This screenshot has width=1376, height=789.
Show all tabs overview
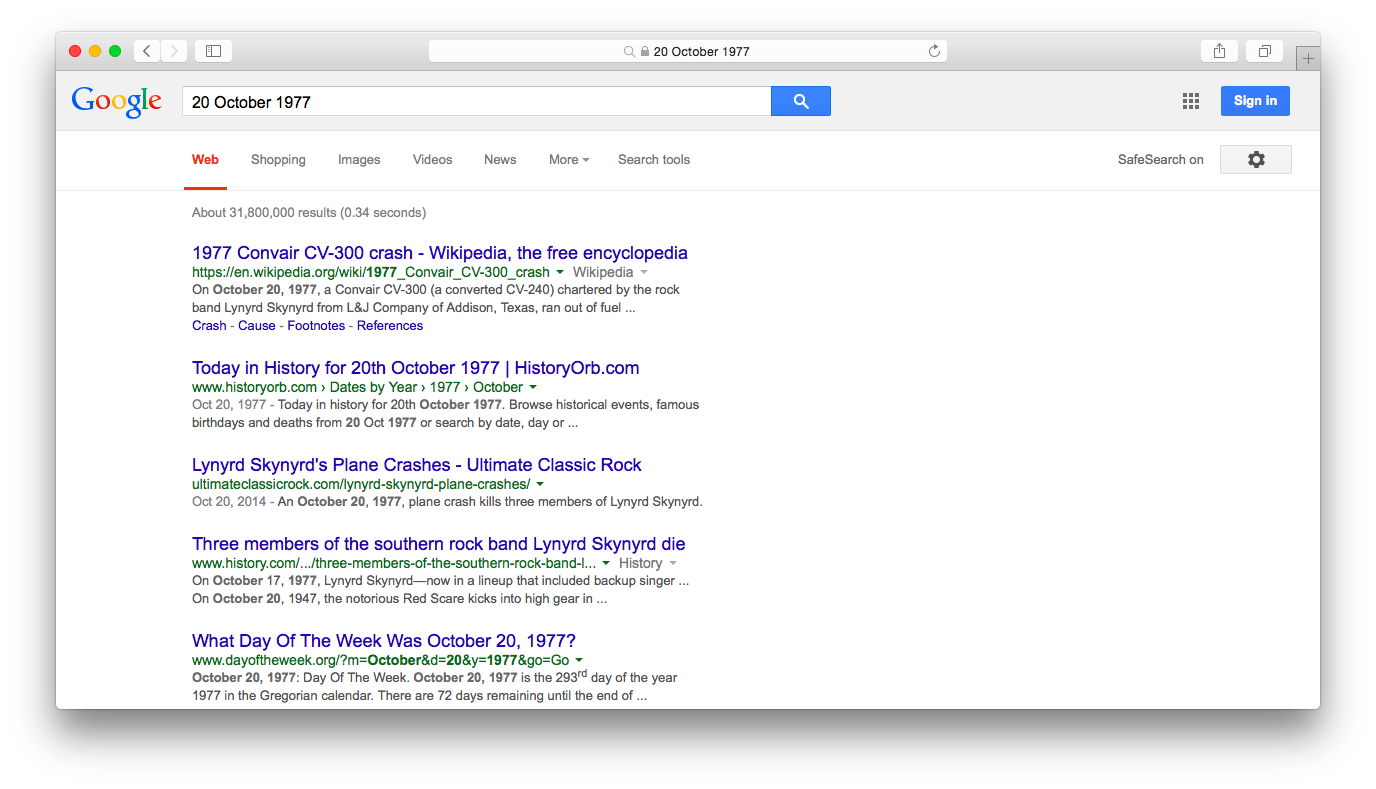point(1264,51)
